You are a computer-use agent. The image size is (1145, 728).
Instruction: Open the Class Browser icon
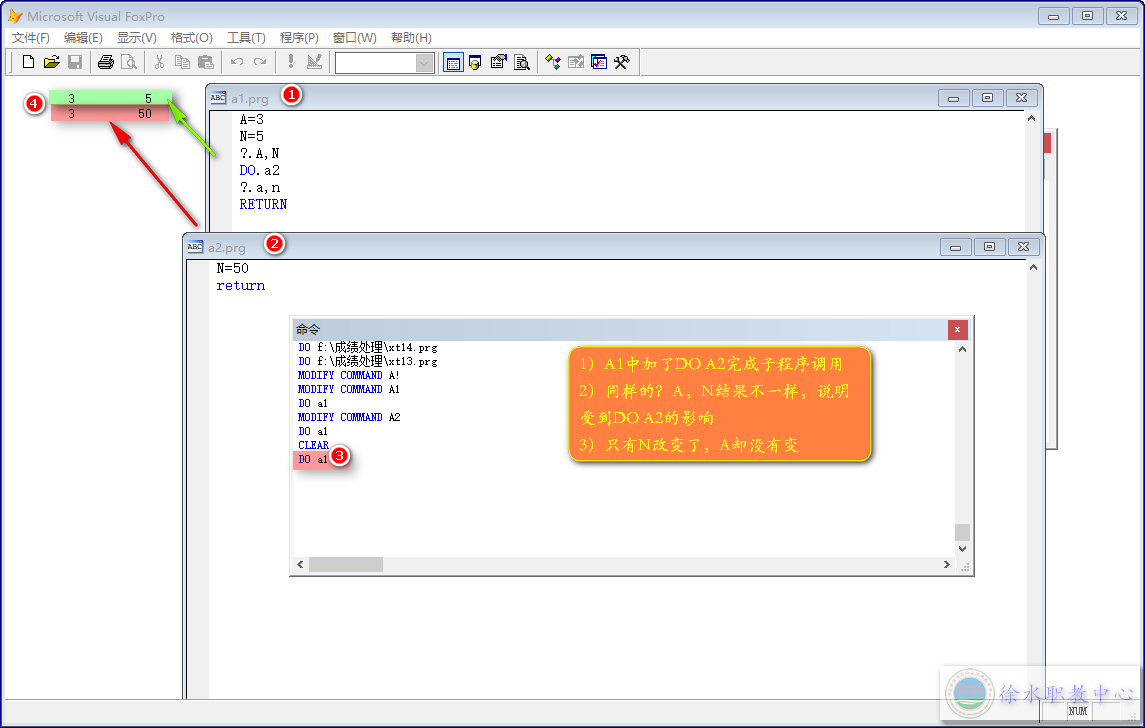tap(553, 62)
